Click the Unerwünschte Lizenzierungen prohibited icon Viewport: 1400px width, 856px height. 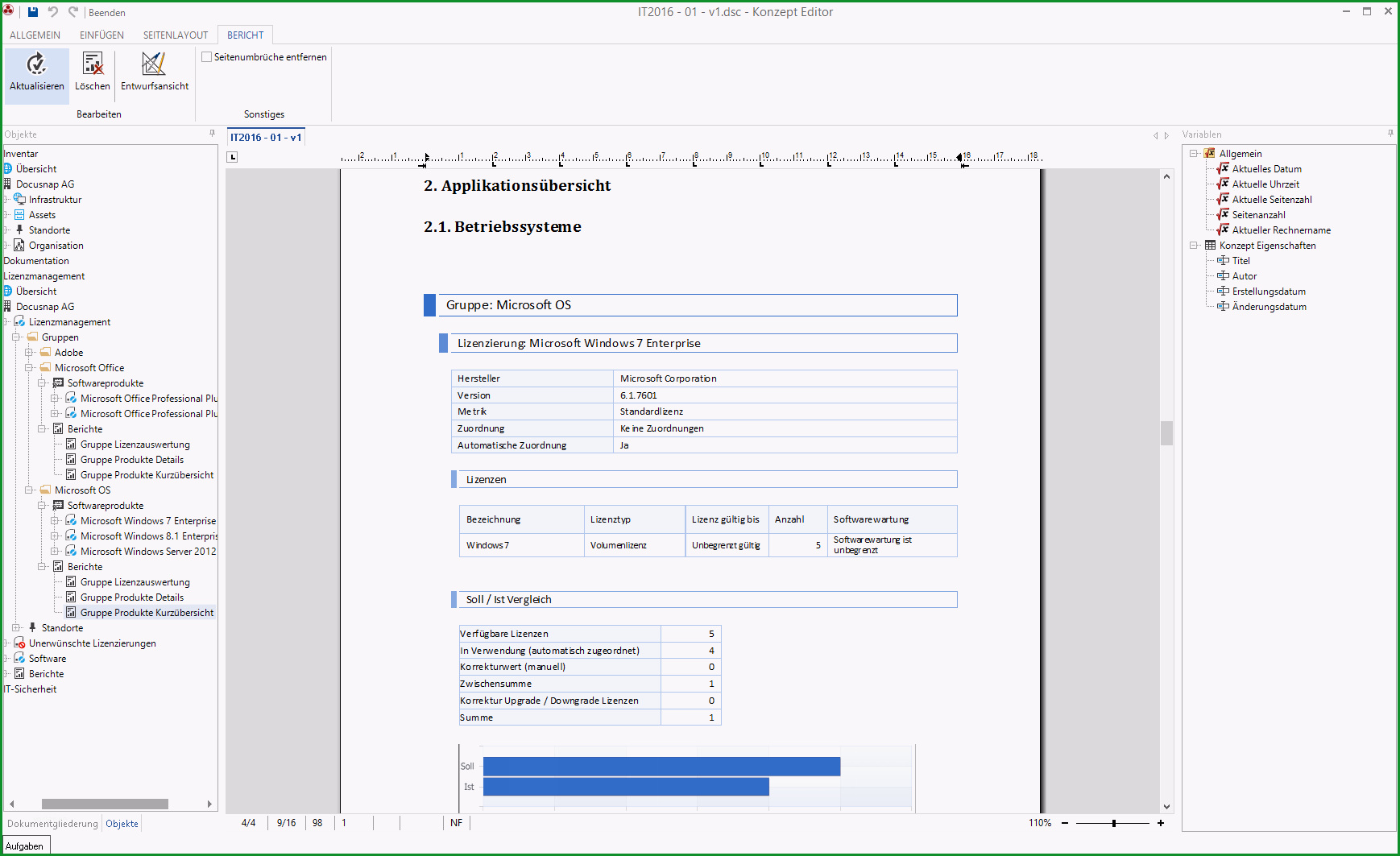tap(19, 643)
